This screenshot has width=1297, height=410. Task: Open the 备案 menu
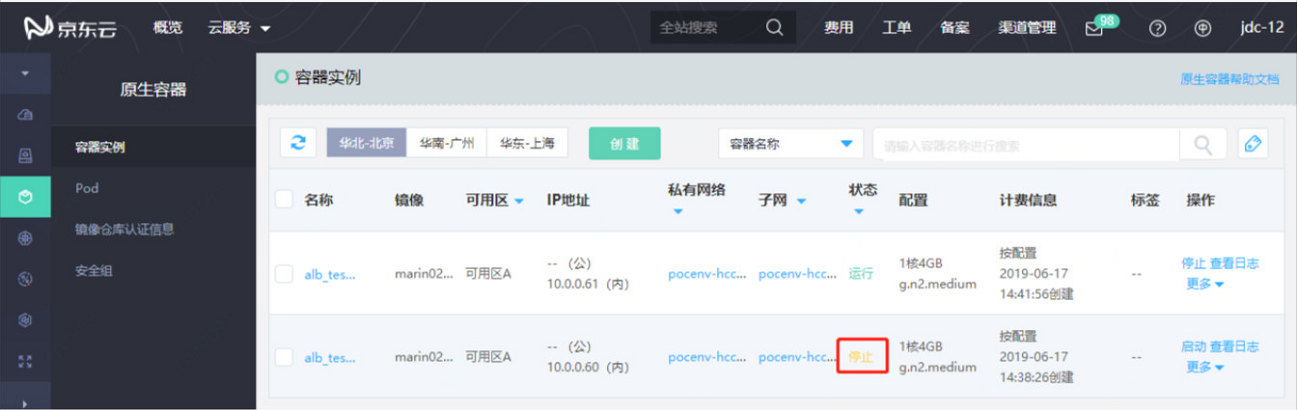[955, 27]
